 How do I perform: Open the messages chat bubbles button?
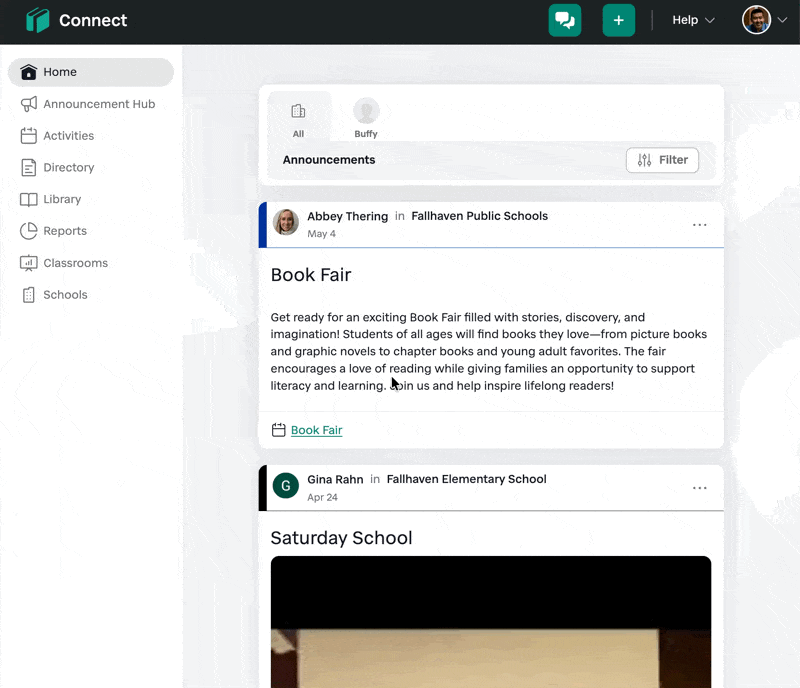tap(565, 20)
